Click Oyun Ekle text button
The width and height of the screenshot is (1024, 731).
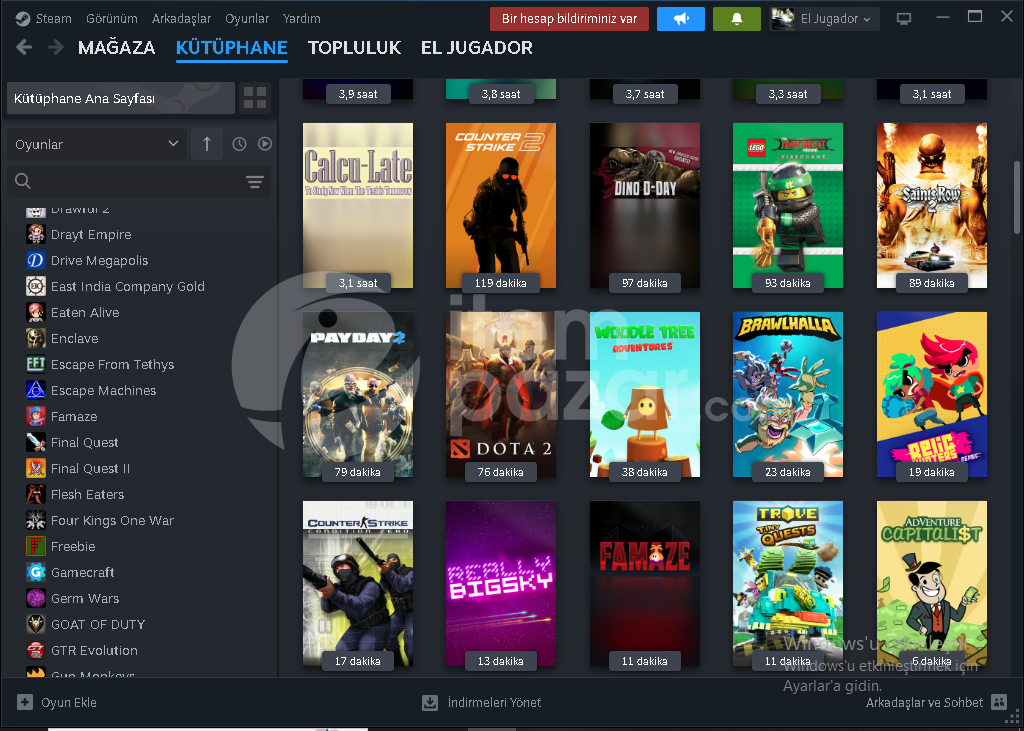[x=69, y=702]
